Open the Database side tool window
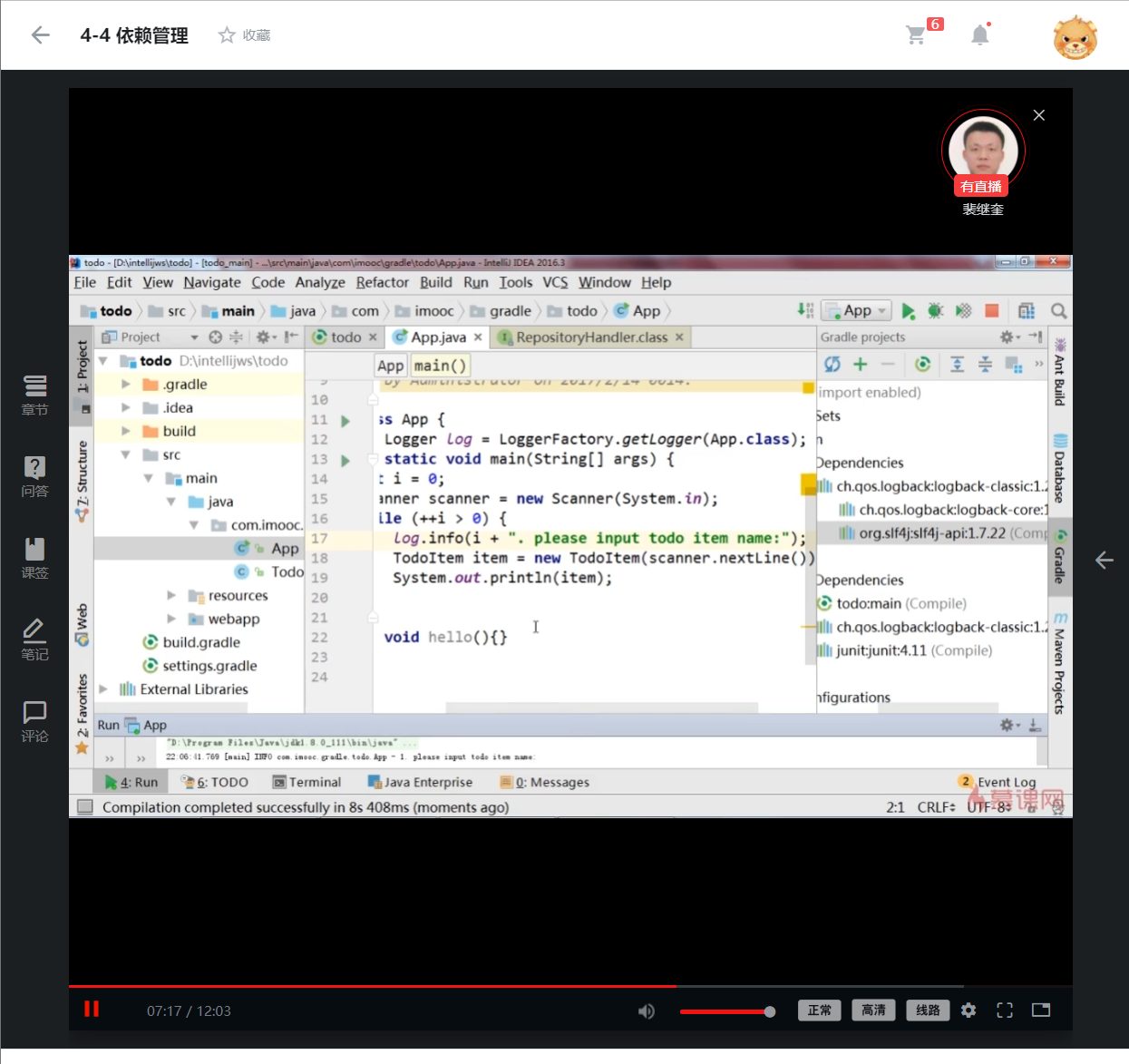1129x1064 pixels. (x=1060, y=466)
